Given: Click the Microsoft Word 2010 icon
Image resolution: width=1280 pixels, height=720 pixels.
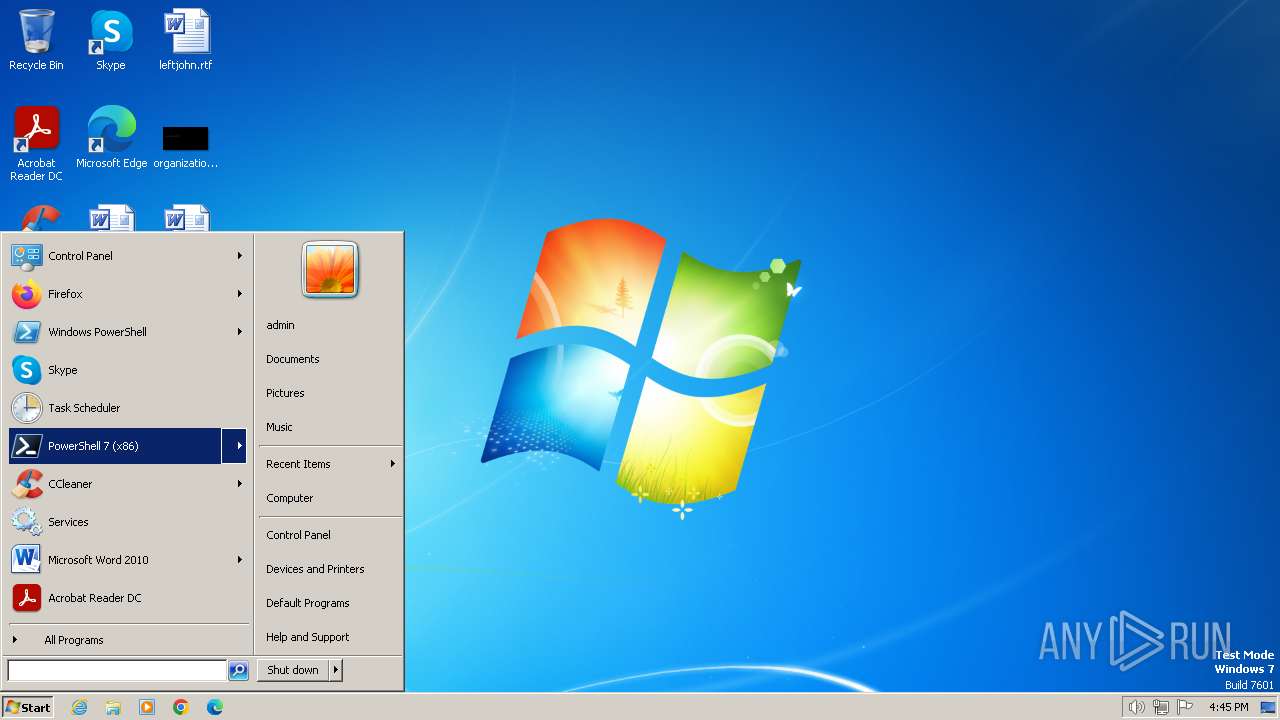Looking at the screenshot, I should click(26, 560).
